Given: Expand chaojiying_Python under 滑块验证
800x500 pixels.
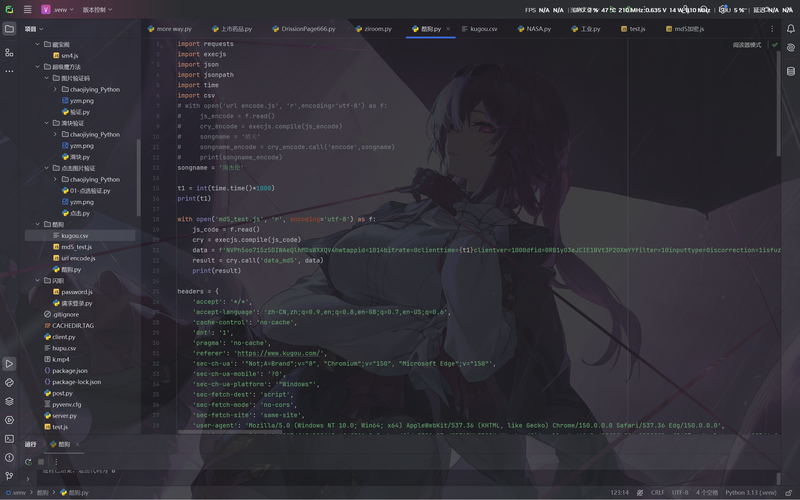Looking at the screenshot, I should 56,134.
